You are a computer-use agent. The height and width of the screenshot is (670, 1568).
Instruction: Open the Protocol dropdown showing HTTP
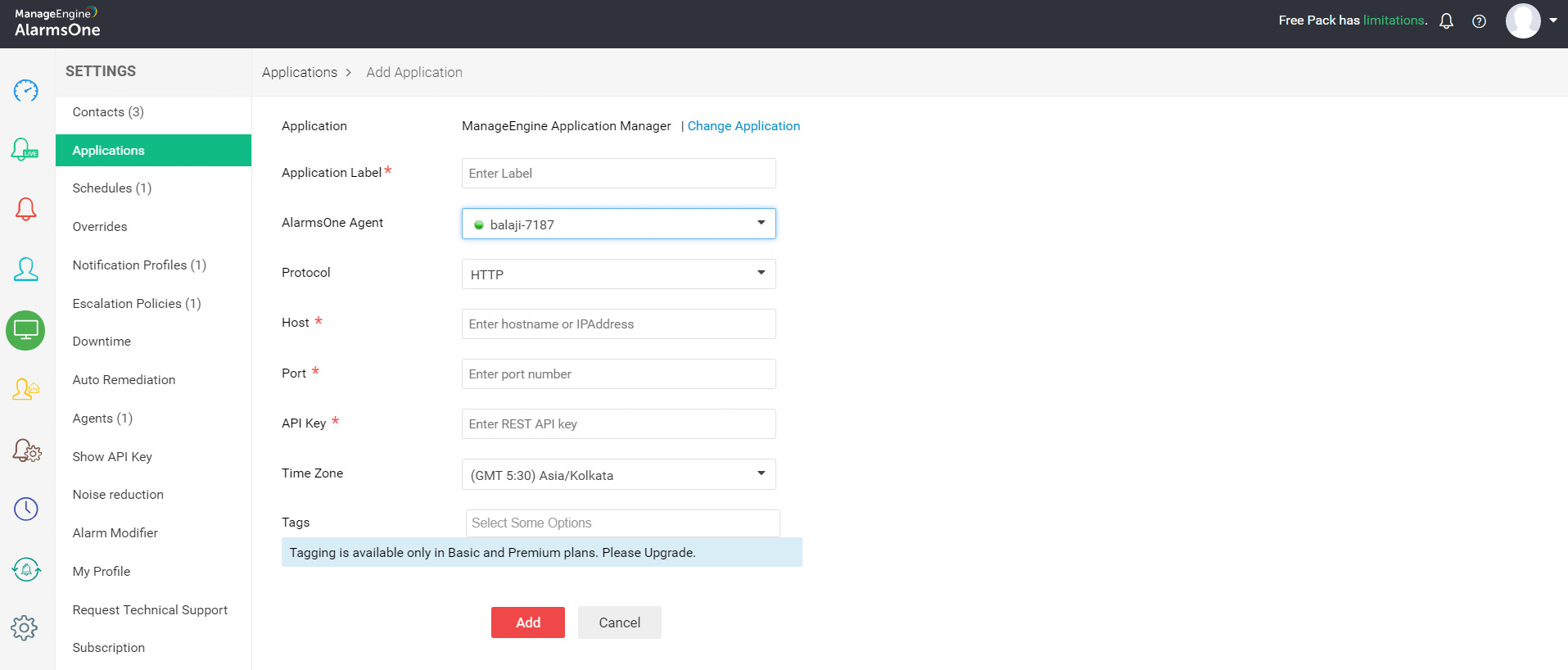618,274
